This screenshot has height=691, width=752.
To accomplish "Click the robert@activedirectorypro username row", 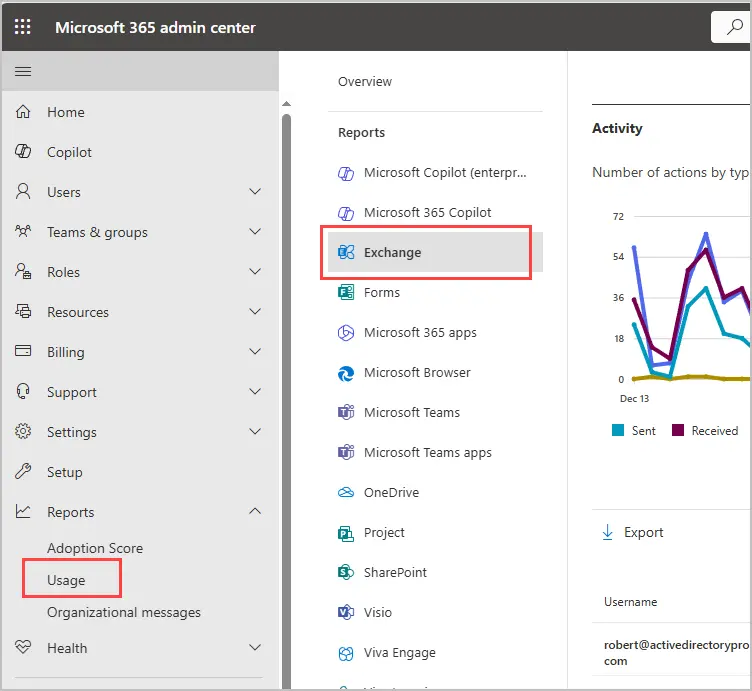I will point(676,653).
